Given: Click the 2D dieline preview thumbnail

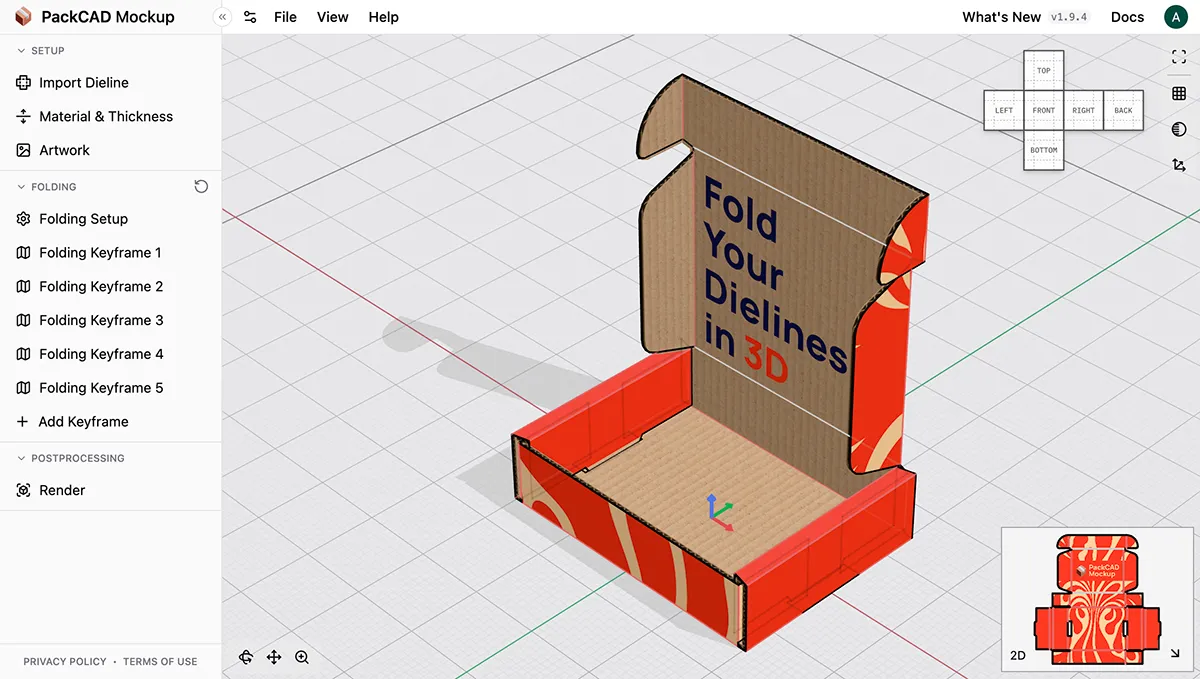Looking at the screenshot, I should coord(1097,598).
